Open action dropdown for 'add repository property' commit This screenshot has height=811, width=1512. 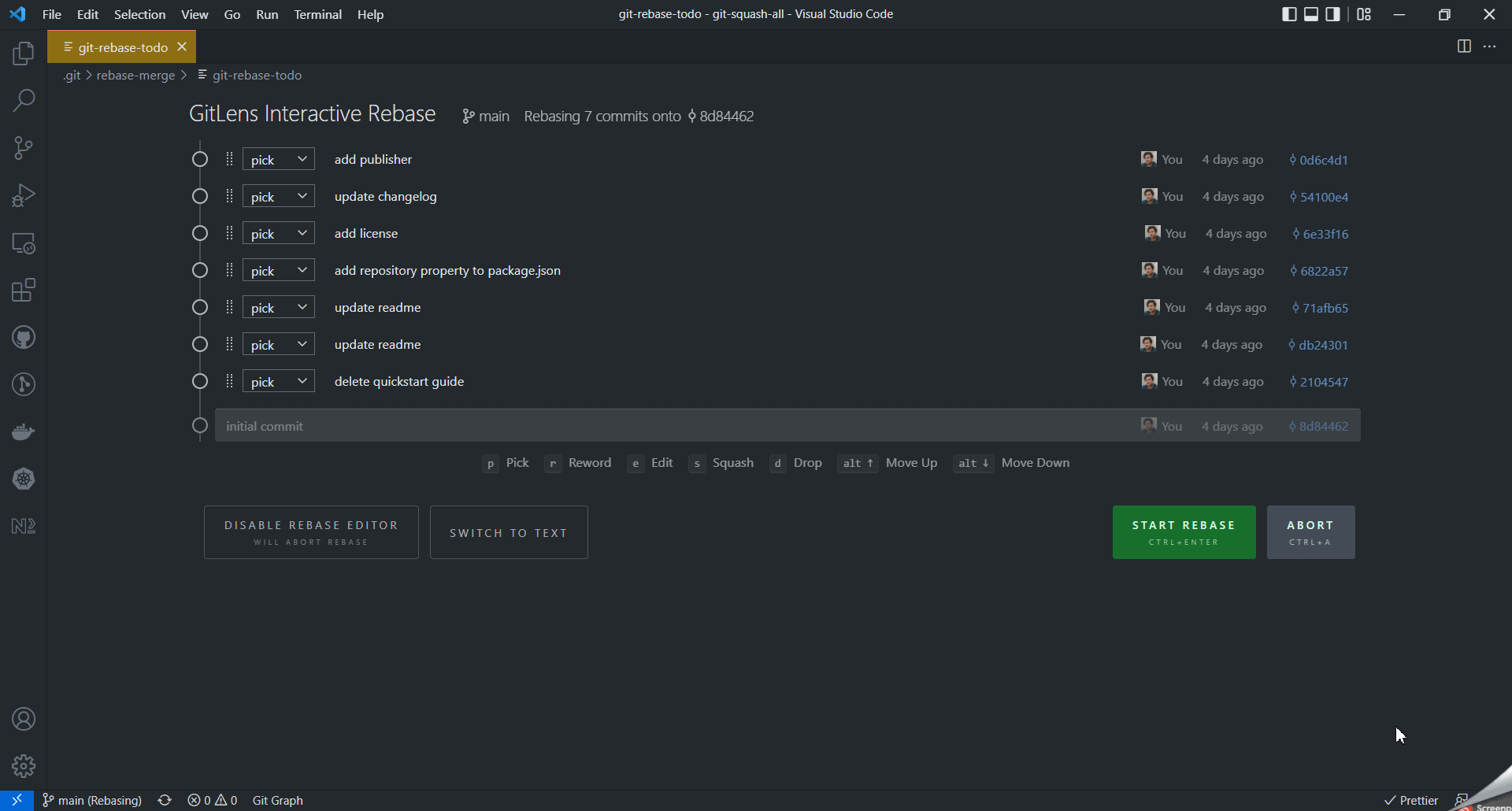(278, 270)
